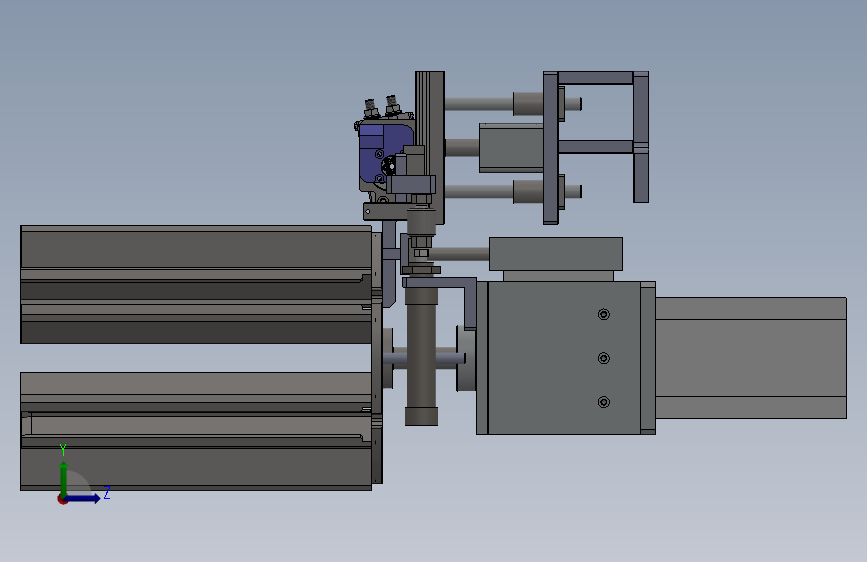Select the rectangular block above the gearbox
Viewport: 867px width, 562px height.
[x=556, y=254]
